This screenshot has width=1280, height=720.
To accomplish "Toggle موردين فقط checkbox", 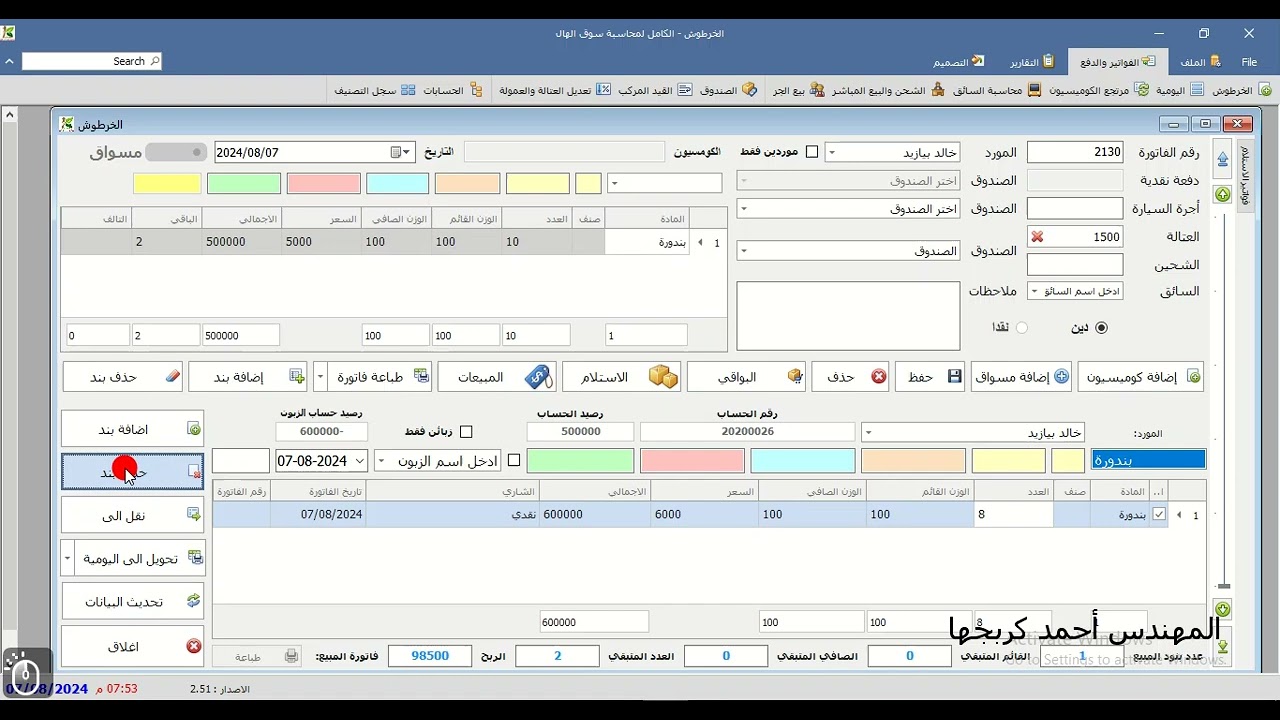I will (x=812, y=152).
